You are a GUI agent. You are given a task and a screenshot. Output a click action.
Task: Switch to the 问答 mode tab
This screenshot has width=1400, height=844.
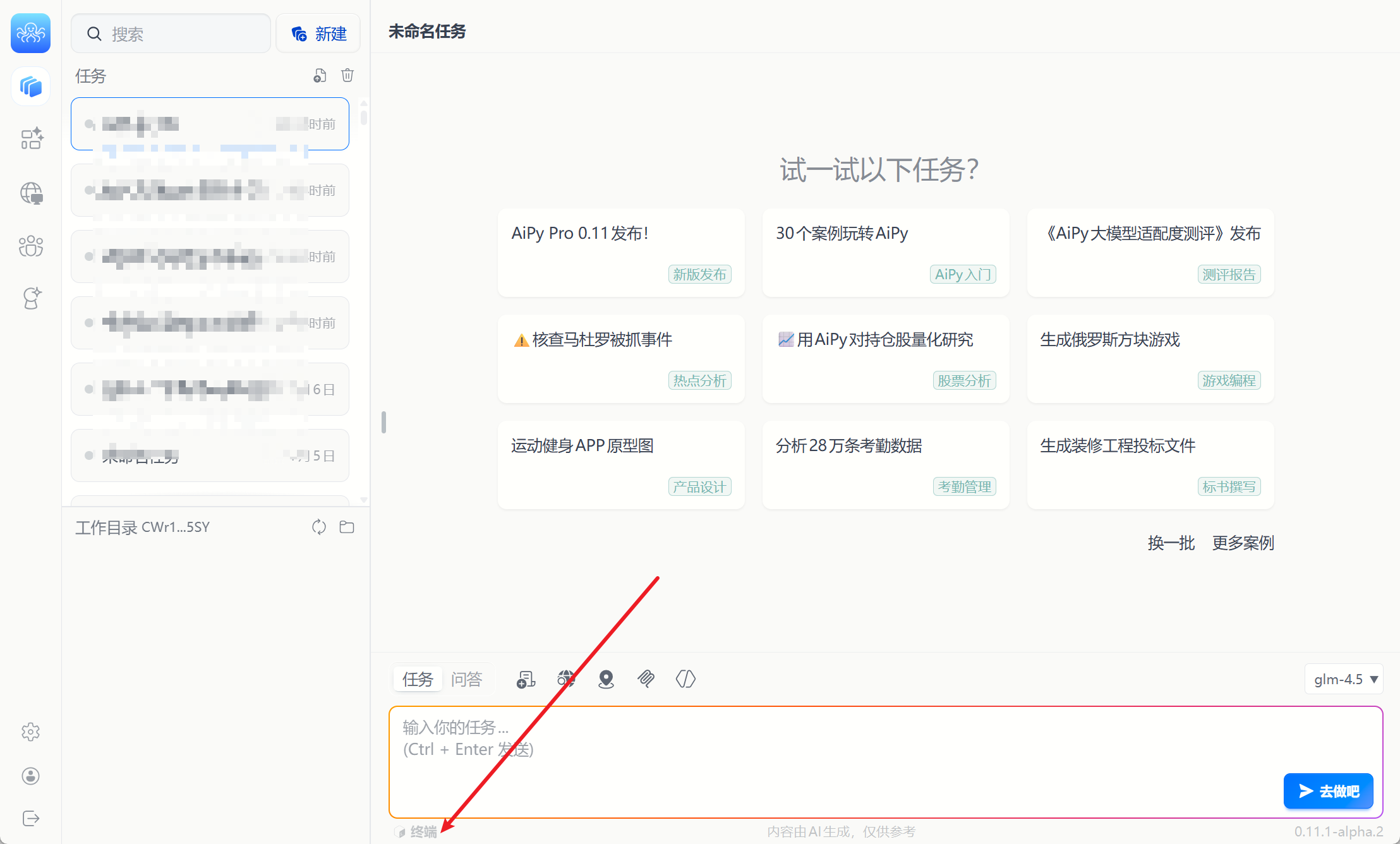tap(466, 679)
